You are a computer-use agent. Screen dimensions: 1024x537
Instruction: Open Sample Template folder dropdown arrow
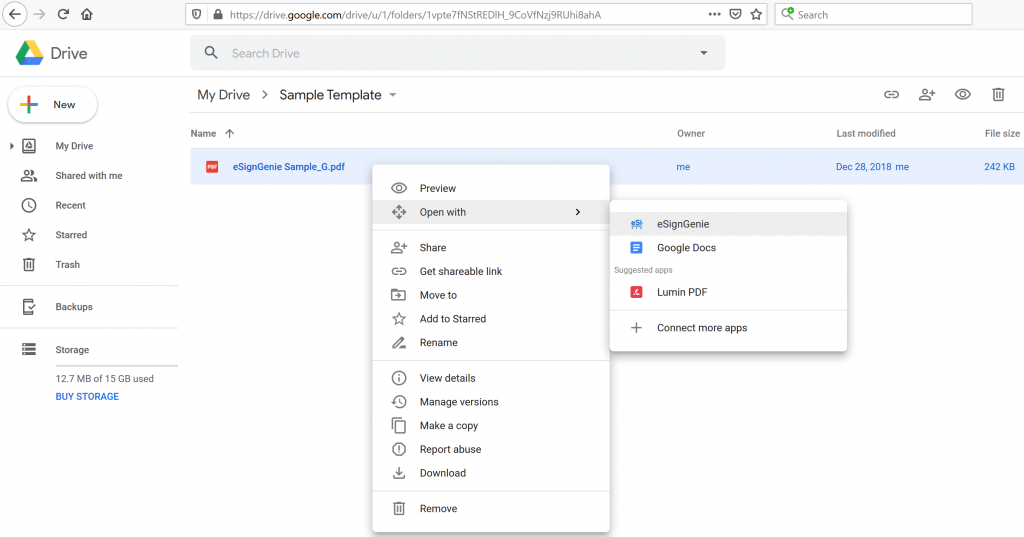(x=392, y=95)
